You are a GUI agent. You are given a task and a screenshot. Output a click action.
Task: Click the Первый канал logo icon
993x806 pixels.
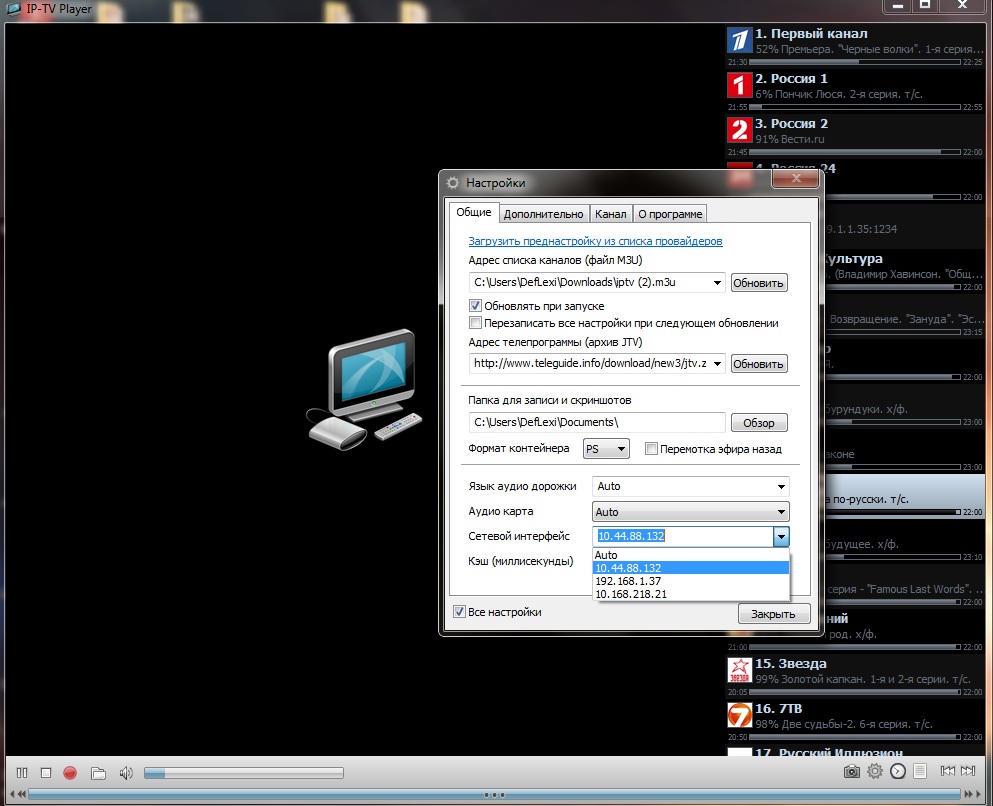tap(739, 41)
